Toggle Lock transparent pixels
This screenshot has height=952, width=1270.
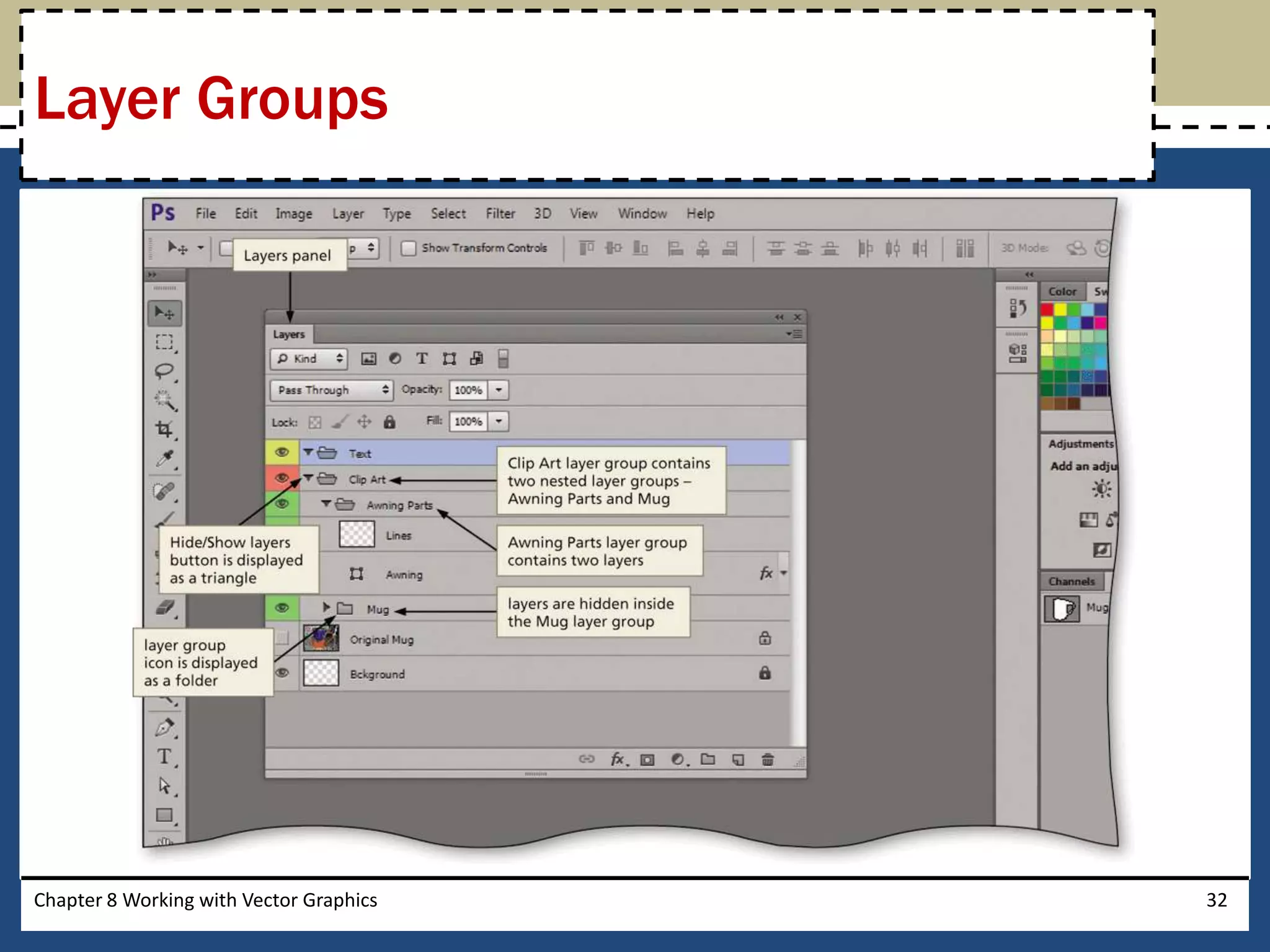(x=315, y=423)
